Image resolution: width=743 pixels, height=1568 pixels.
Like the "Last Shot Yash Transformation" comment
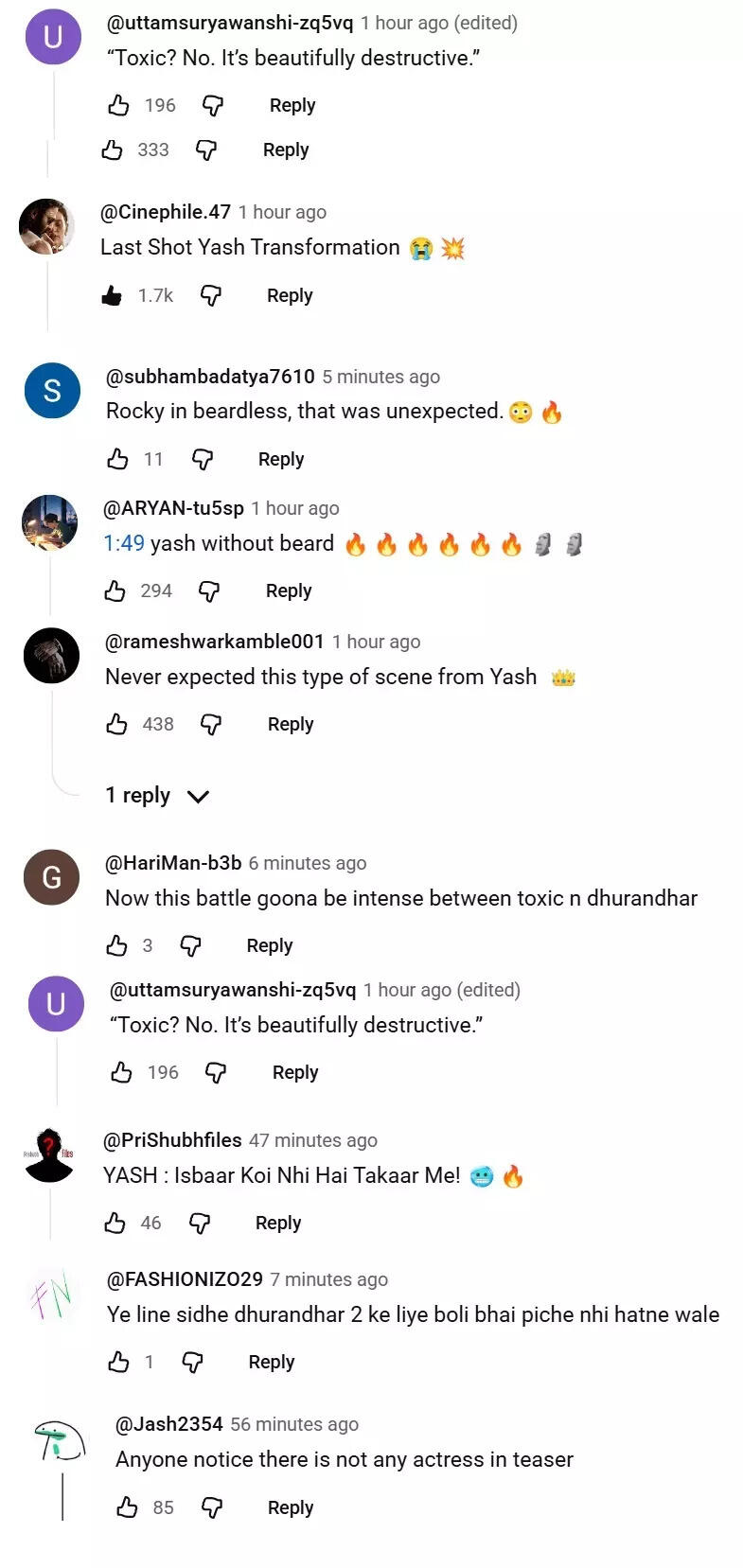[113, 295]
